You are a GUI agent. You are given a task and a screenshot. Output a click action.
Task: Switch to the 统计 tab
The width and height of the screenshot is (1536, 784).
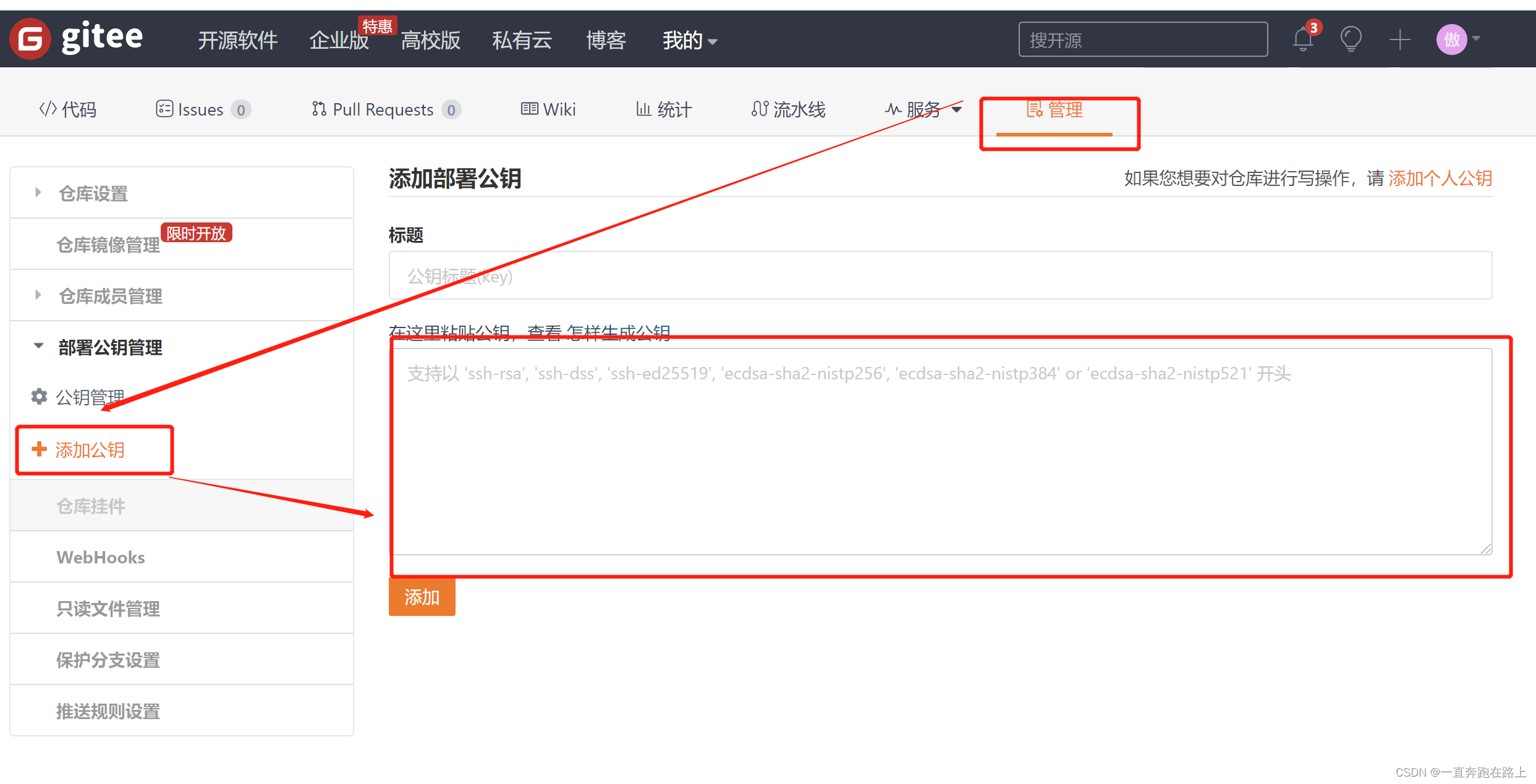coord(664,109)
